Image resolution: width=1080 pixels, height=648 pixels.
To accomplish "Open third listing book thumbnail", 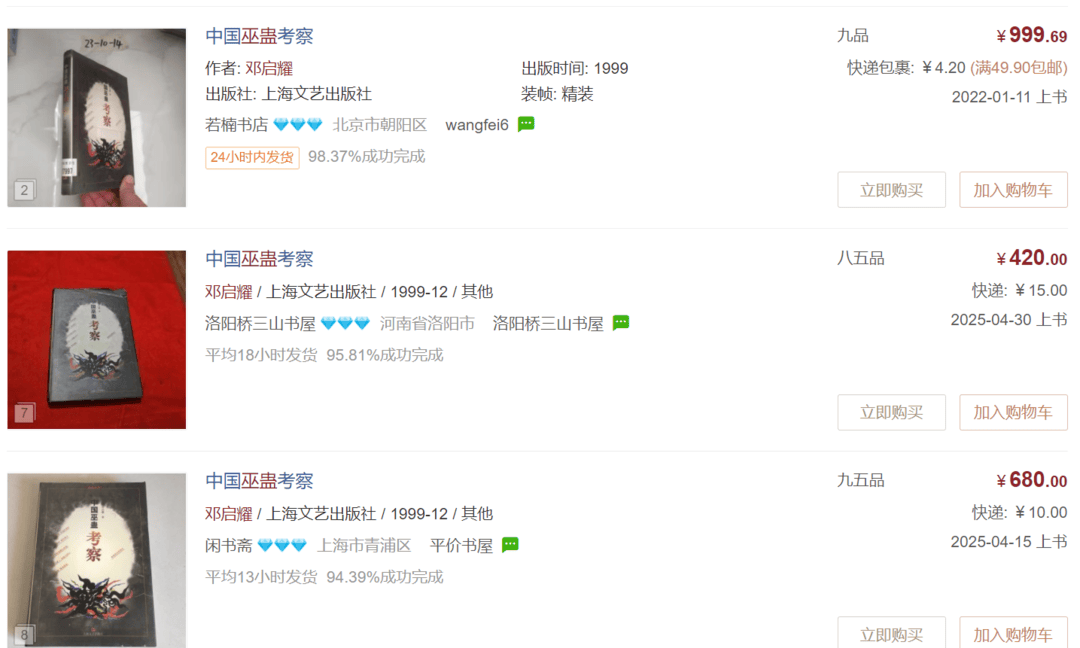I will (96, 561).
